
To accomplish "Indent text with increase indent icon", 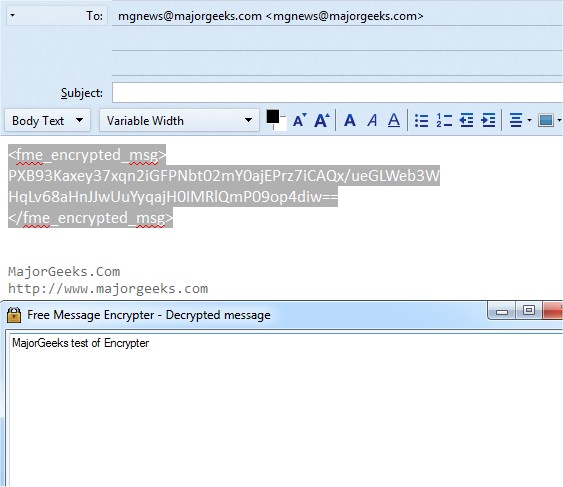I will (488, 120).
